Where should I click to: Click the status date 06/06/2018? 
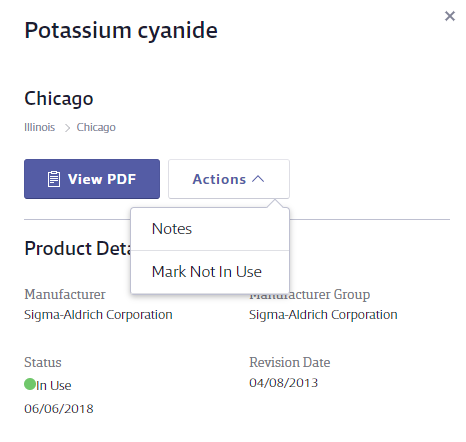(x=59, y=409)
